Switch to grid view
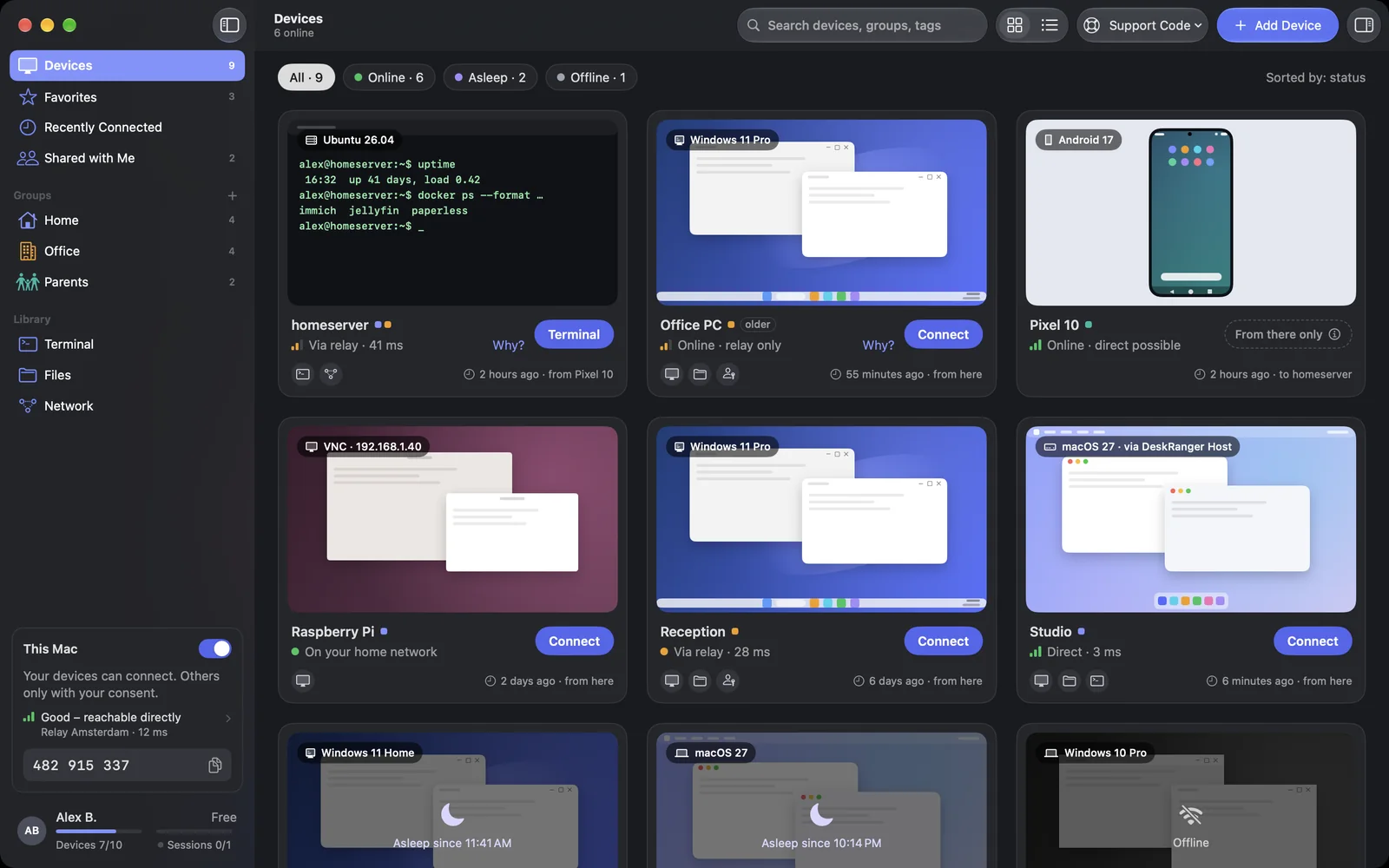This screenshot has width=1389, height=868. point(1015,25)
